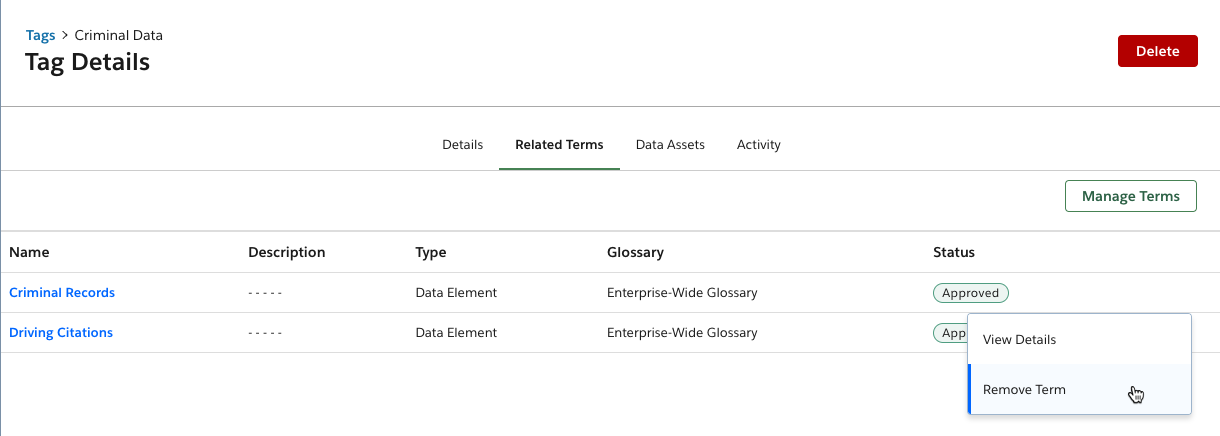This screenshot has width=1220, height=436.
Task: Click Approved badge in Criminal Records row
Action: click(x=971, y=293)
